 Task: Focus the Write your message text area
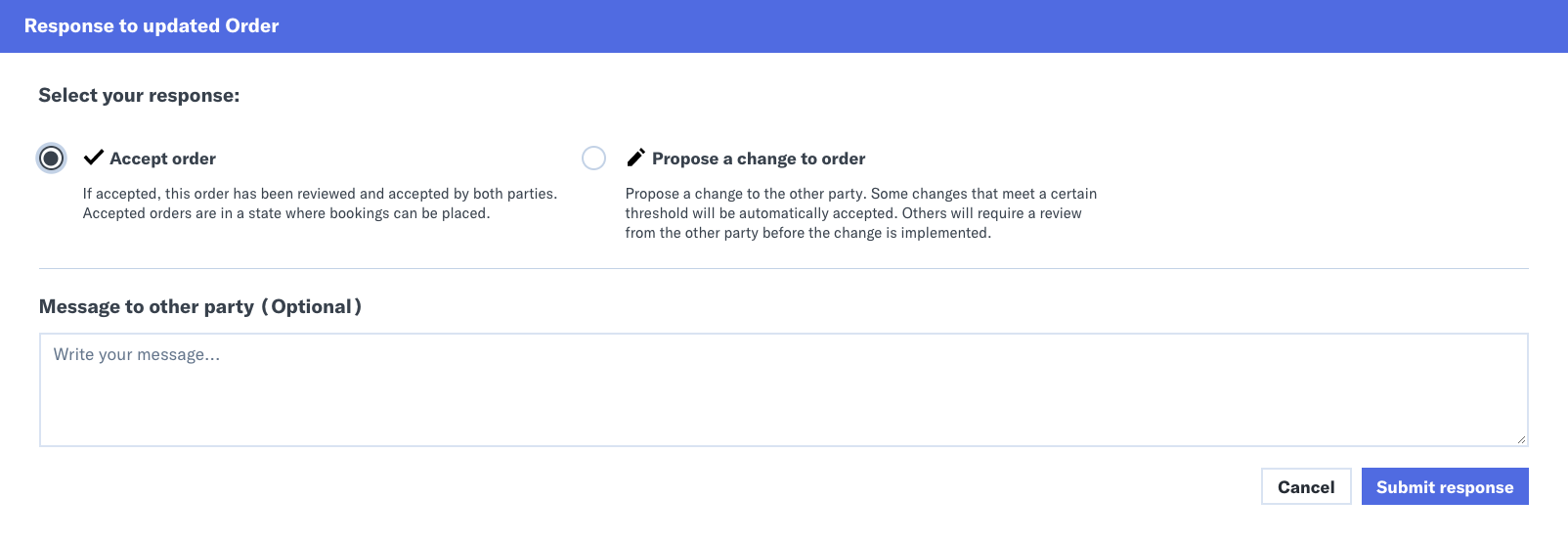pos(783,389)
